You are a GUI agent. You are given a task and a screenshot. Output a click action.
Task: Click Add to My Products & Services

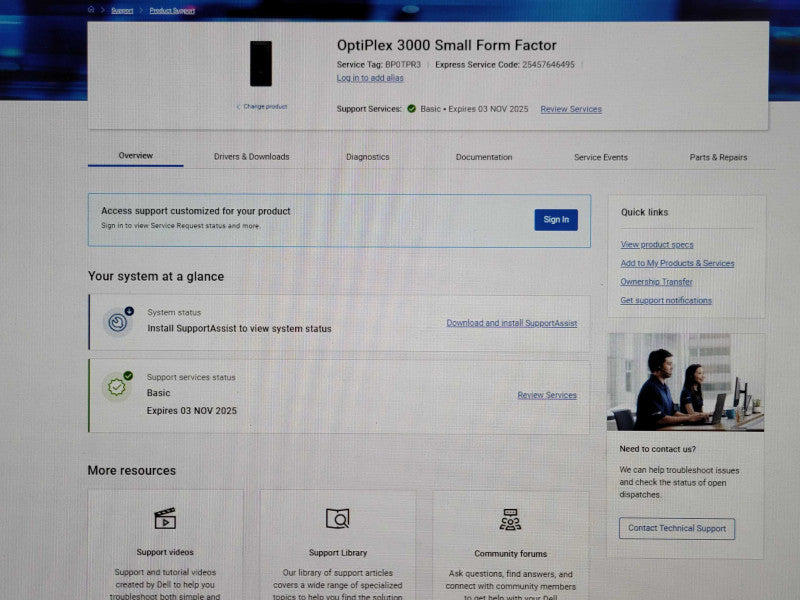click(x=677, y=263)
